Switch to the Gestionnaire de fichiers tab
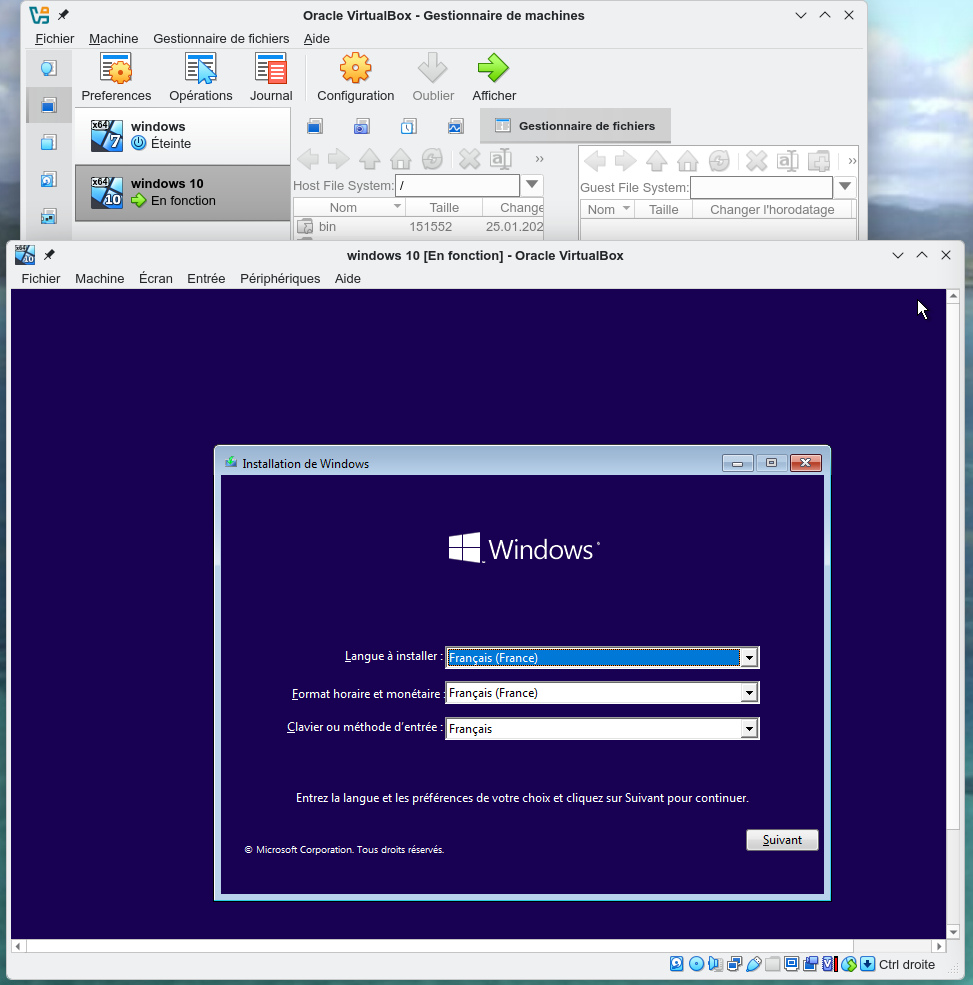 tap(575, 126)
